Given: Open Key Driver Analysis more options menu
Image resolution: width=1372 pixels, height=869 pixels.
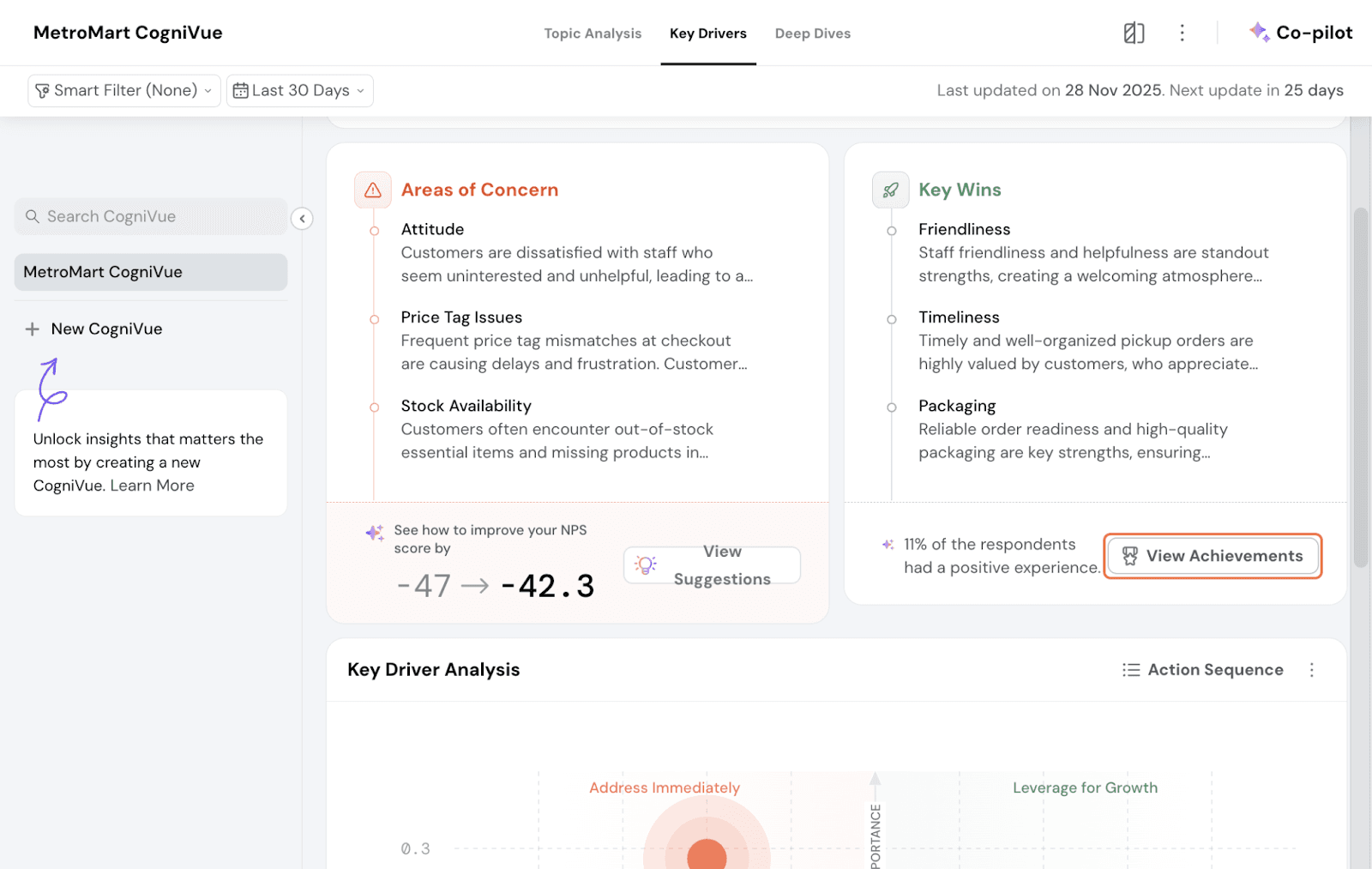Looking at the screenshot, I should tap(1311, 670).
